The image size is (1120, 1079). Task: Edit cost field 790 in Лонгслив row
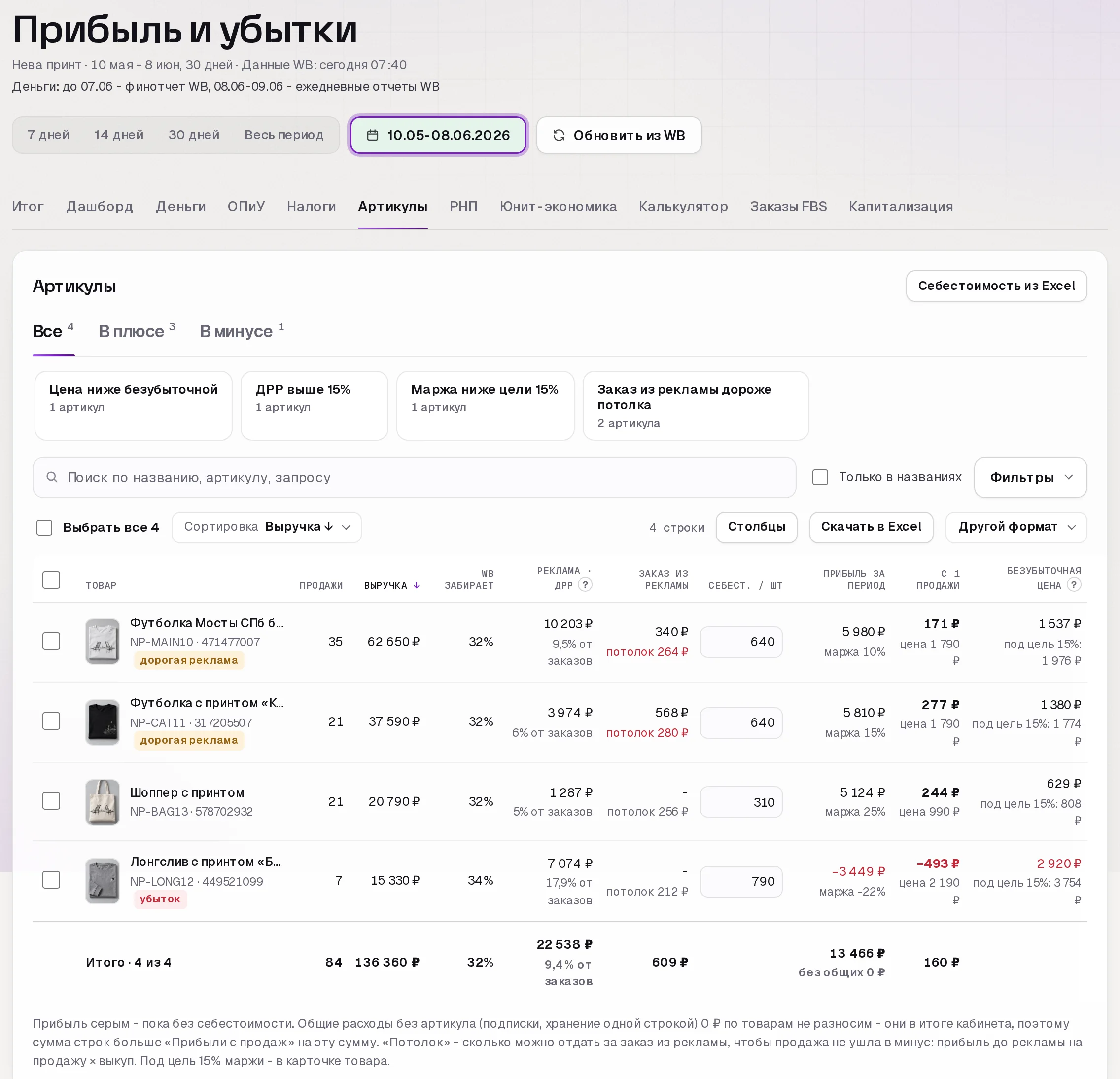(741, 881)
